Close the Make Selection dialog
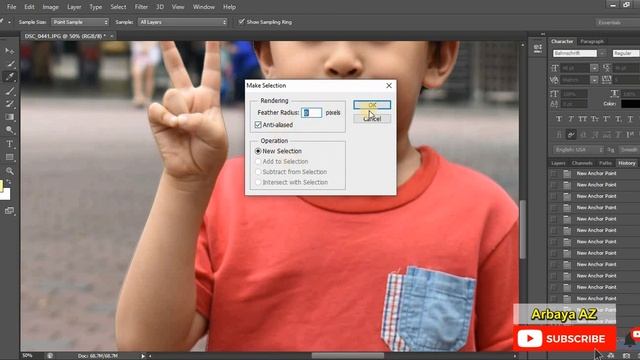 [x=389, y=85]
